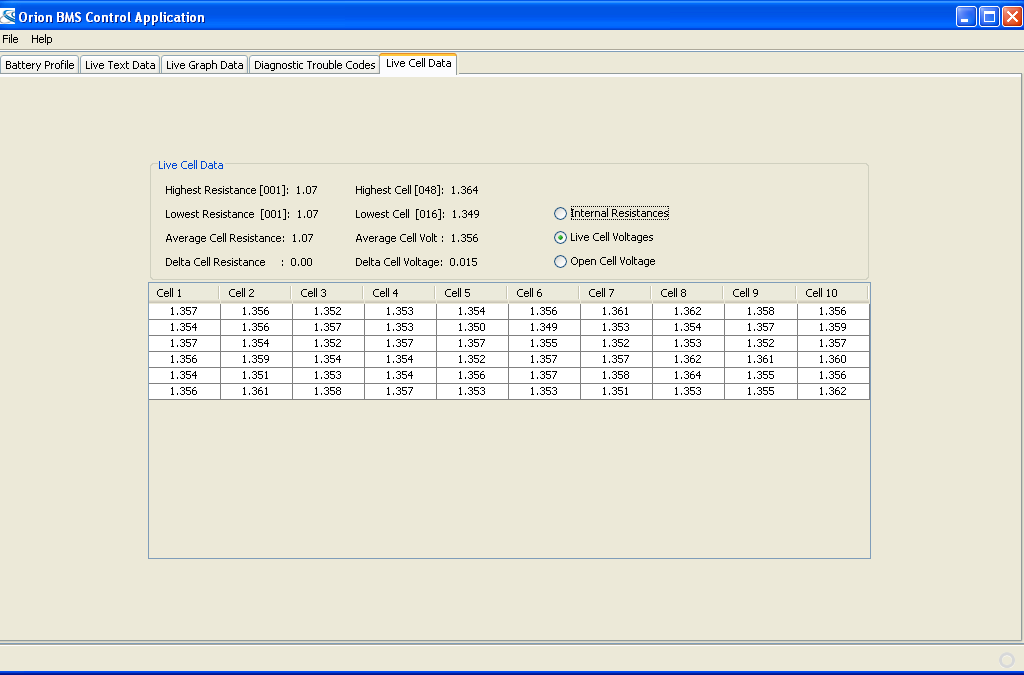Image resolution: width=1024 pixels, height=675 pixels.
Task: Close the Orion BMS Control Application window
Action: [x=1012, y=16]
